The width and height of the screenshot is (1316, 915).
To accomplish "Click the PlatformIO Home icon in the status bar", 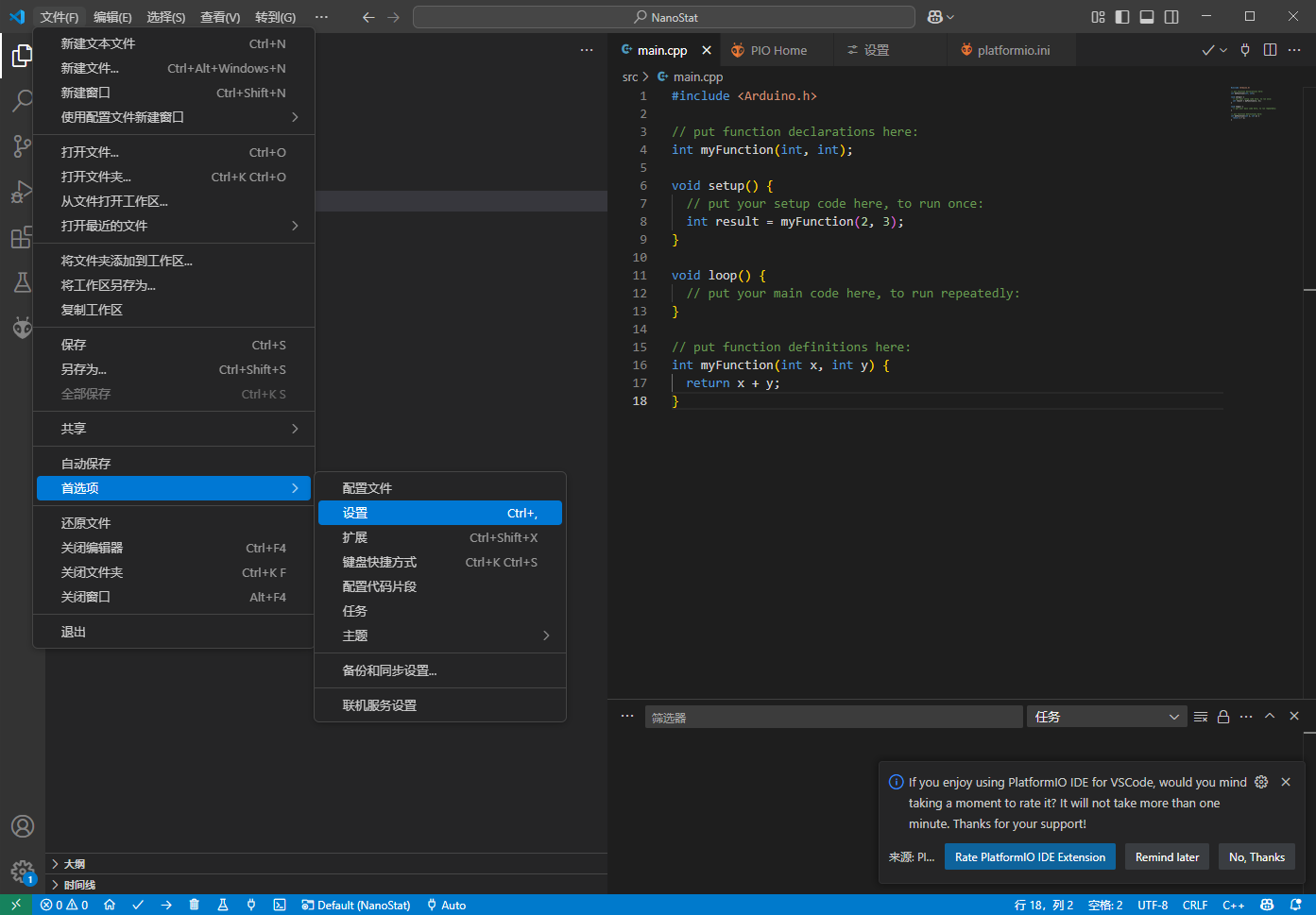I will [x=110, y=905].
